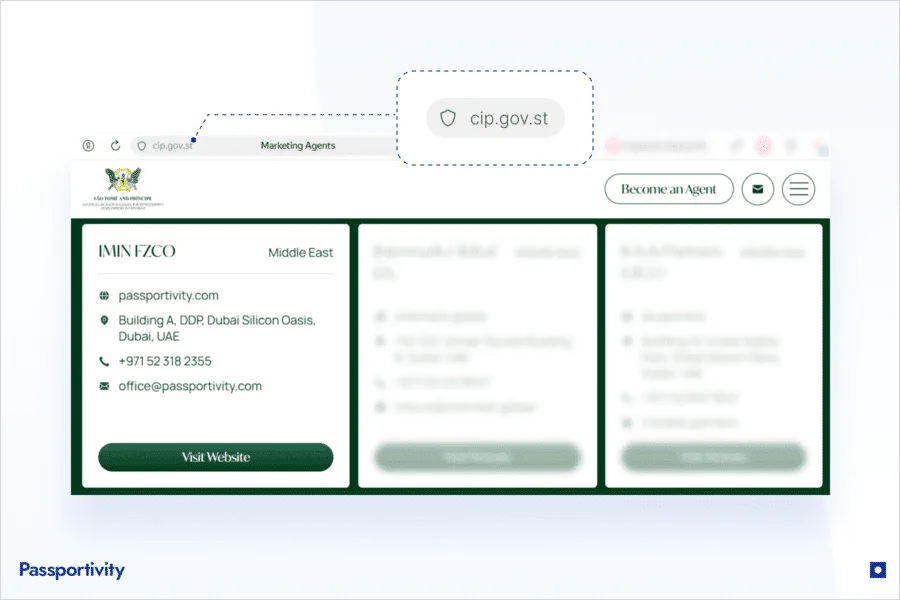Open the passportivity.com website link
900x600 pixels.
[x=169, y=296]
